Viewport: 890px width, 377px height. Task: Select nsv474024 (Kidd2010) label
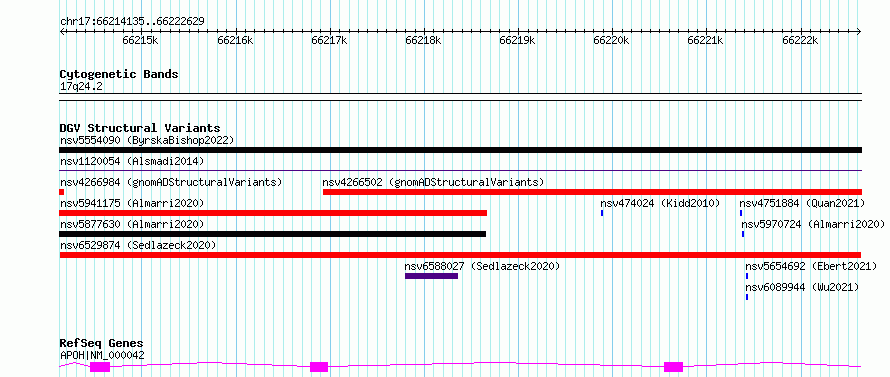(x=660, y=203)
